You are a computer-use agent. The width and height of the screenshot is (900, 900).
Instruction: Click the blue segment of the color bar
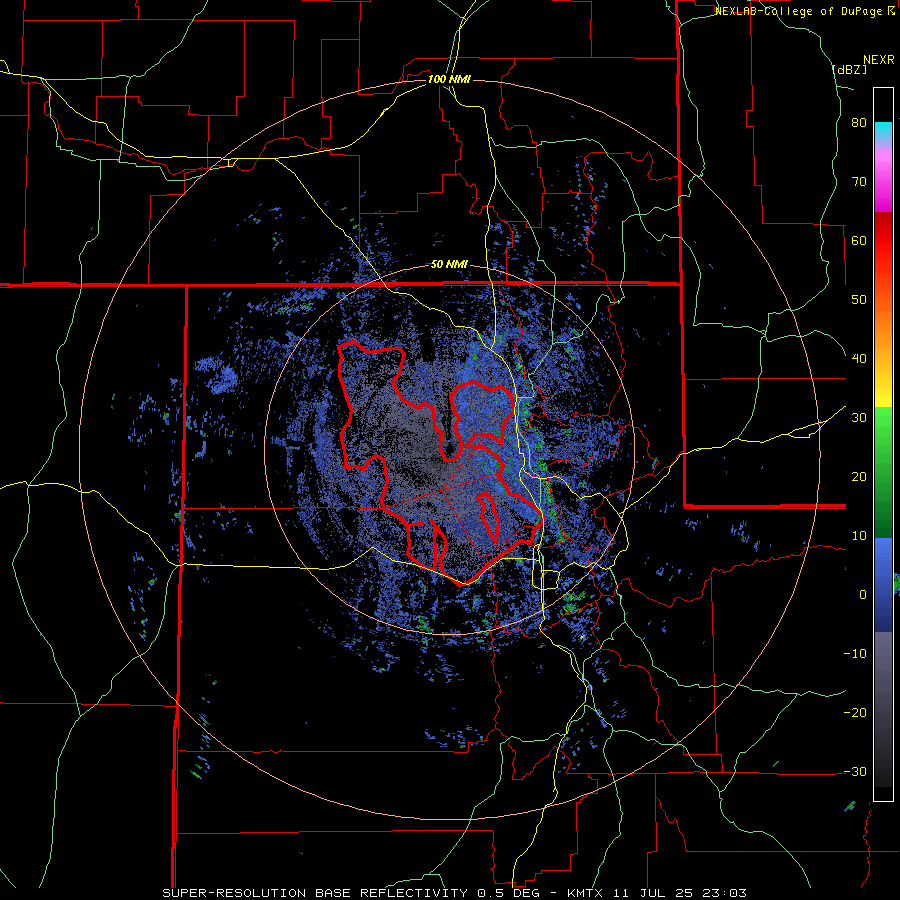click(883, 585)
